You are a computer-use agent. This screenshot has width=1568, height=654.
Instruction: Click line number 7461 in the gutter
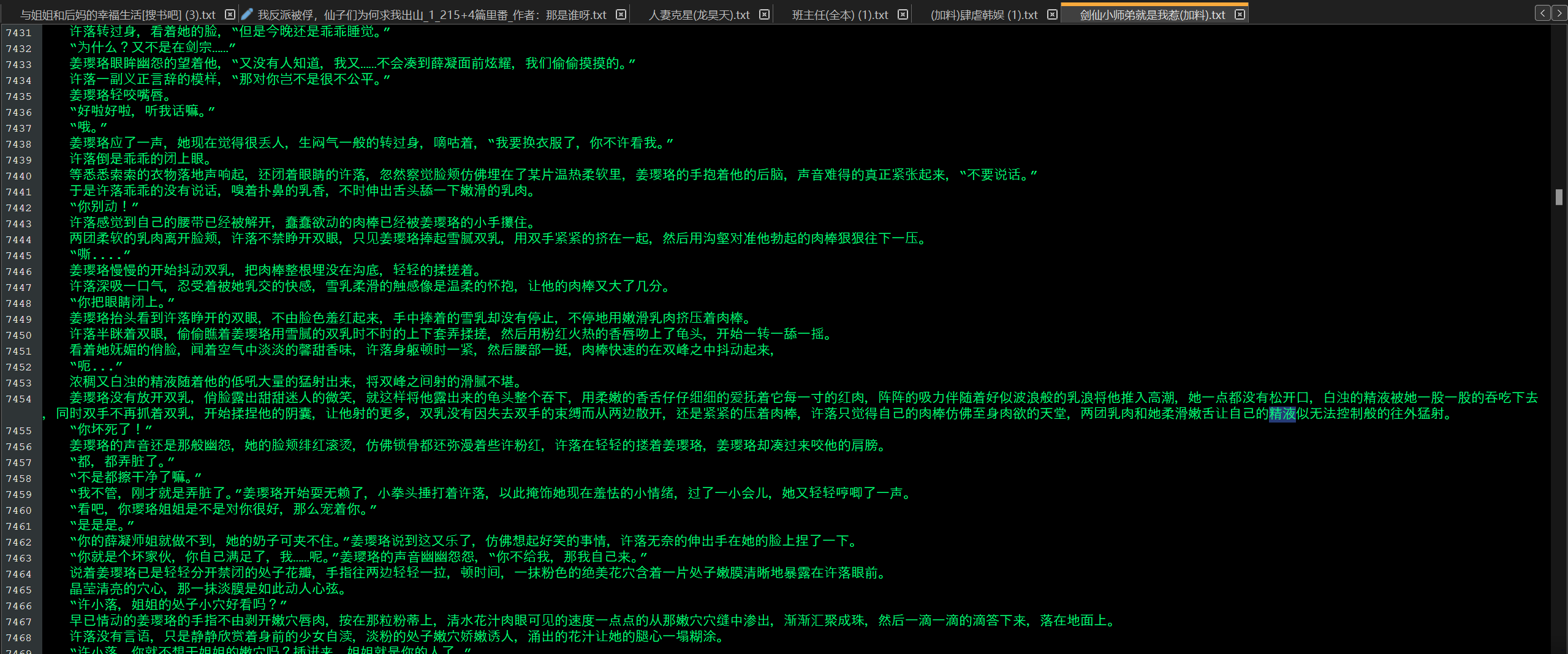18,526
